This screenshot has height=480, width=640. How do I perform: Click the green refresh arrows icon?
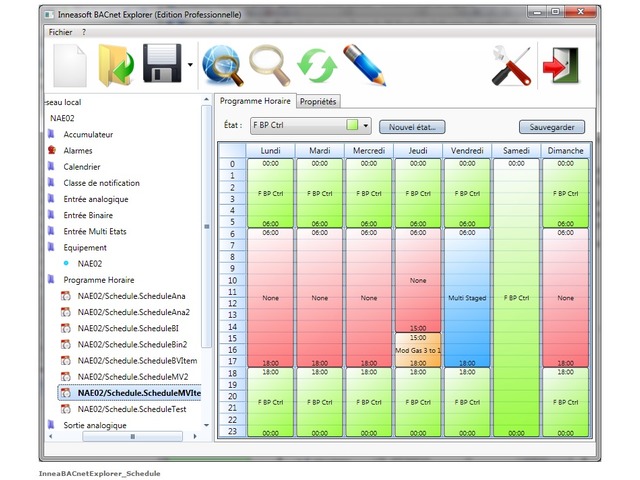coord(317,67)
